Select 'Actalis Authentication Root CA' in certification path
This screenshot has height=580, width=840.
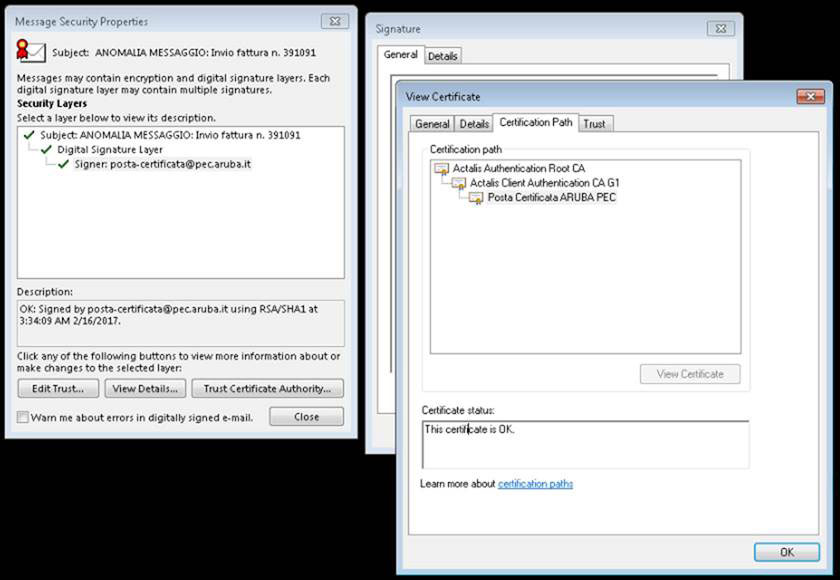(519, 169)
